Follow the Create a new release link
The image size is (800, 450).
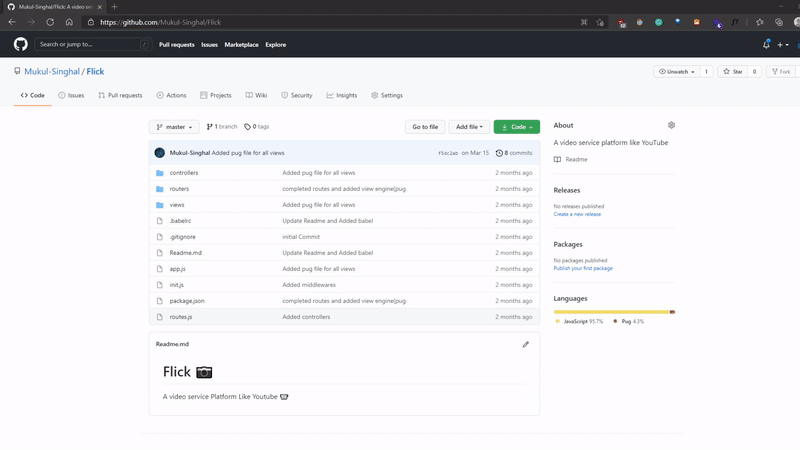pos(577,214)
